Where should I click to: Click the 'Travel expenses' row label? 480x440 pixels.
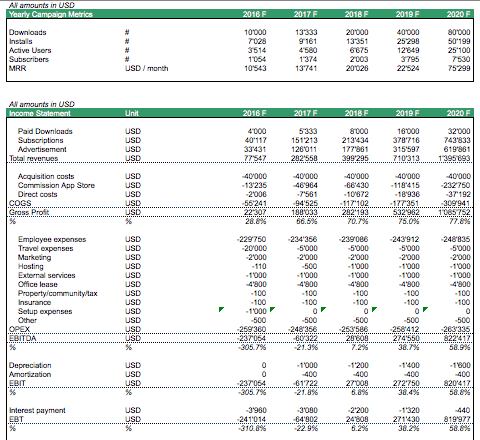(45, 248)
